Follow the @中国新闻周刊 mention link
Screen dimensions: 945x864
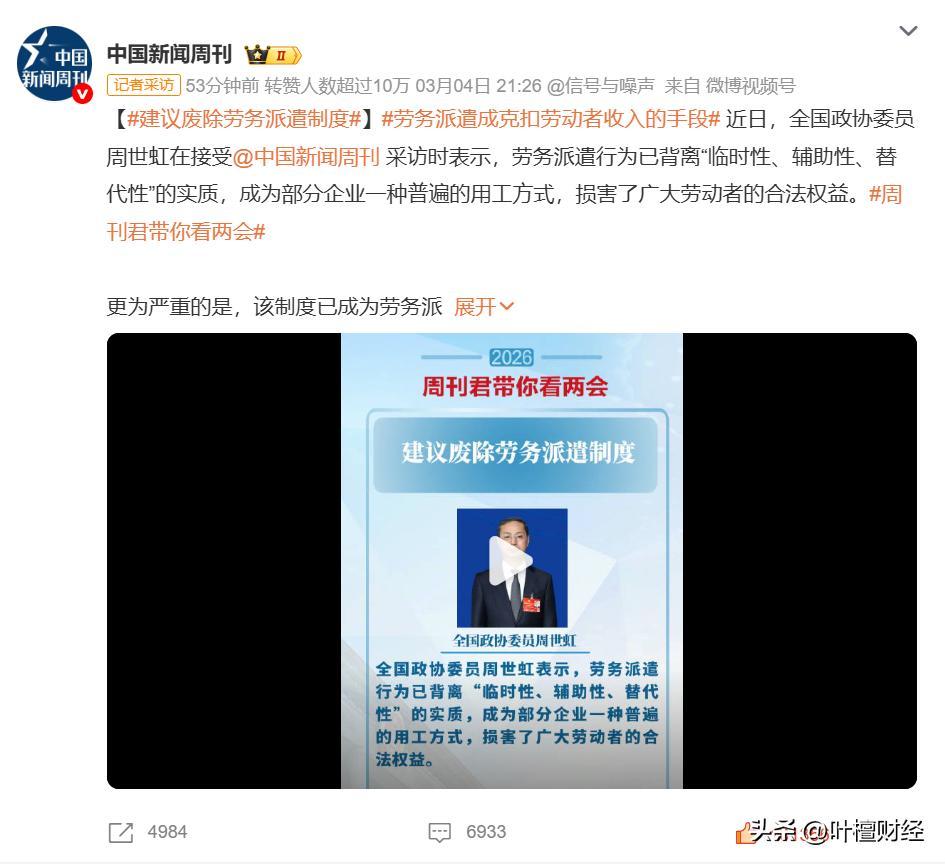(306, 157)
